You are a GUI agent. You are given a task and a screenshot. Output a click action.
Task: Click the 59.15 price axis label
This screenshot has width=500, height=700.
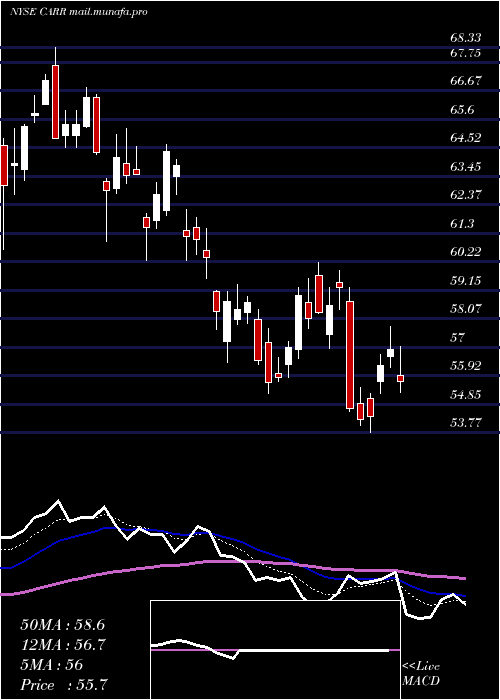click(x=466, y=281)
